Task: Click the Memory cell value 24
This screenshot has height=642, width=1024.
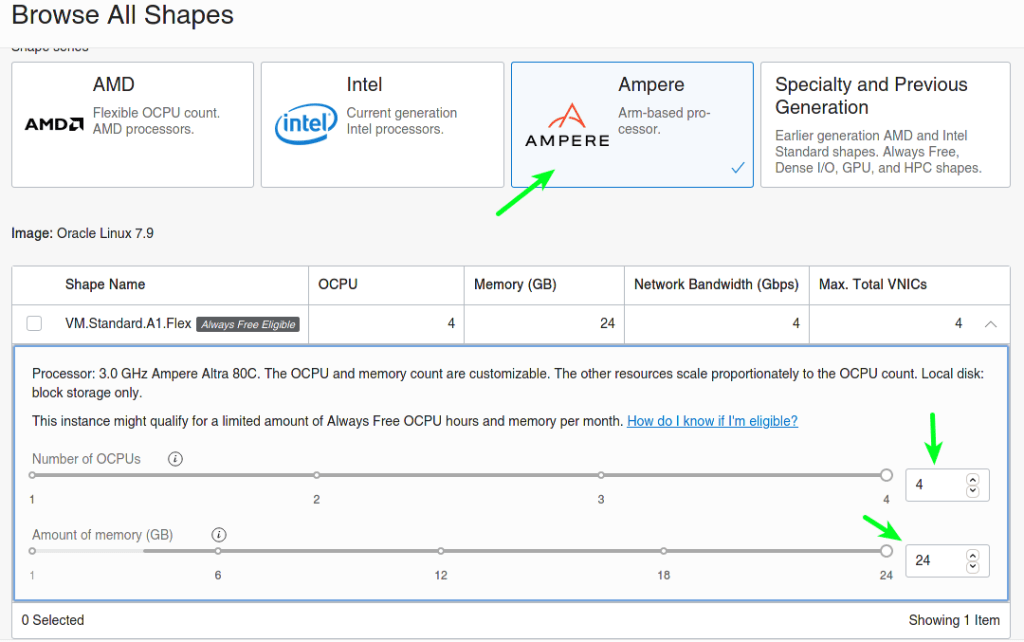Action: [x=607, y=323]
